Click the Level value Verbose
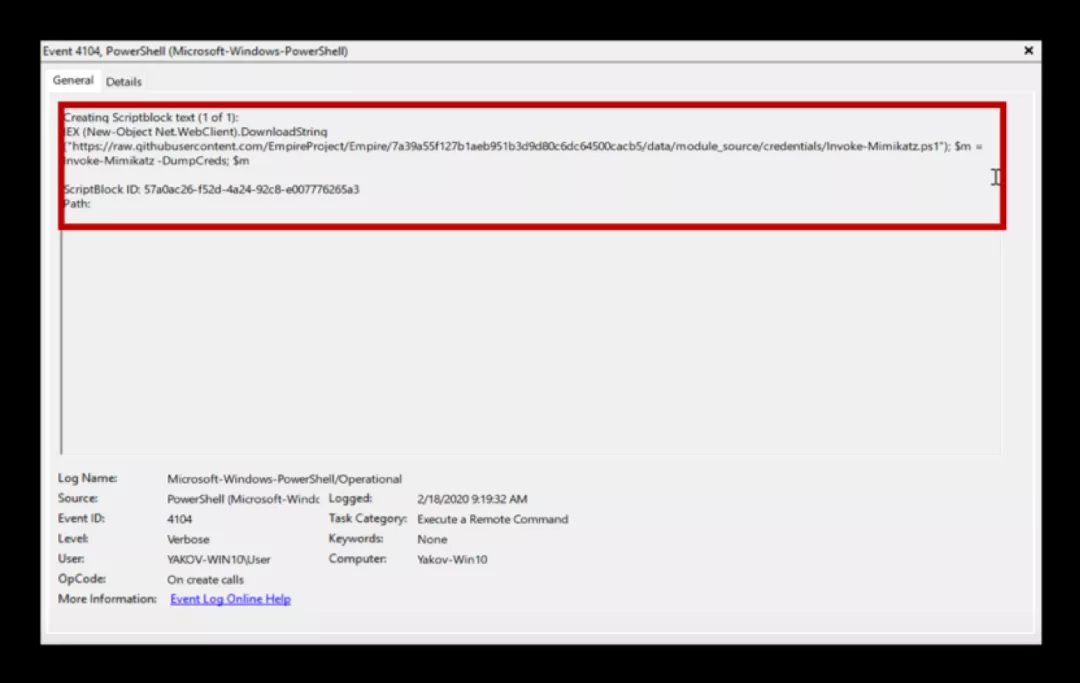 coord(188,539)
